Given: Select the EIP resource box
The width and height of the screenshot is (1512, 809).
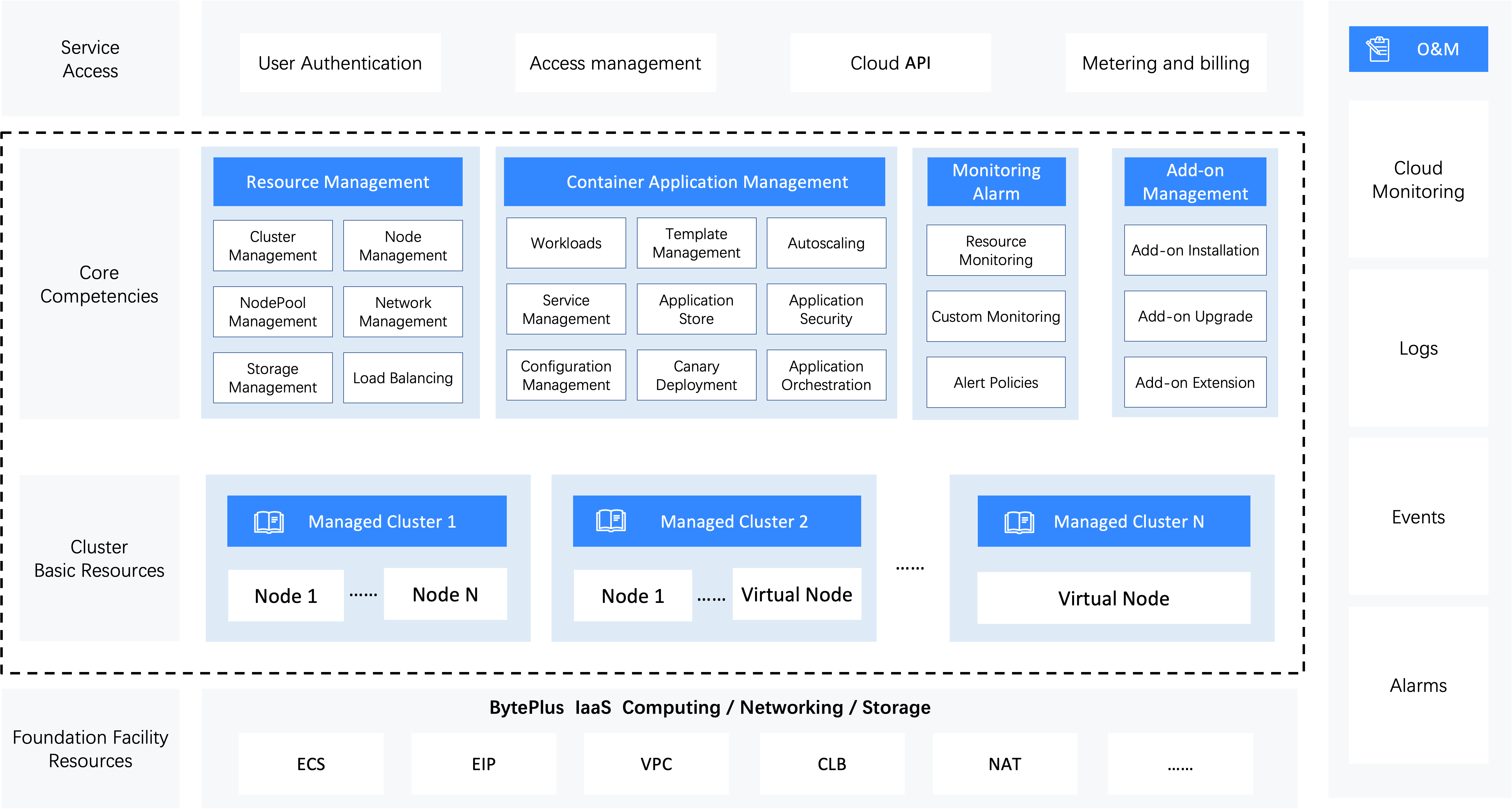Looking at the screenshot, I should (x=484, y=763).
